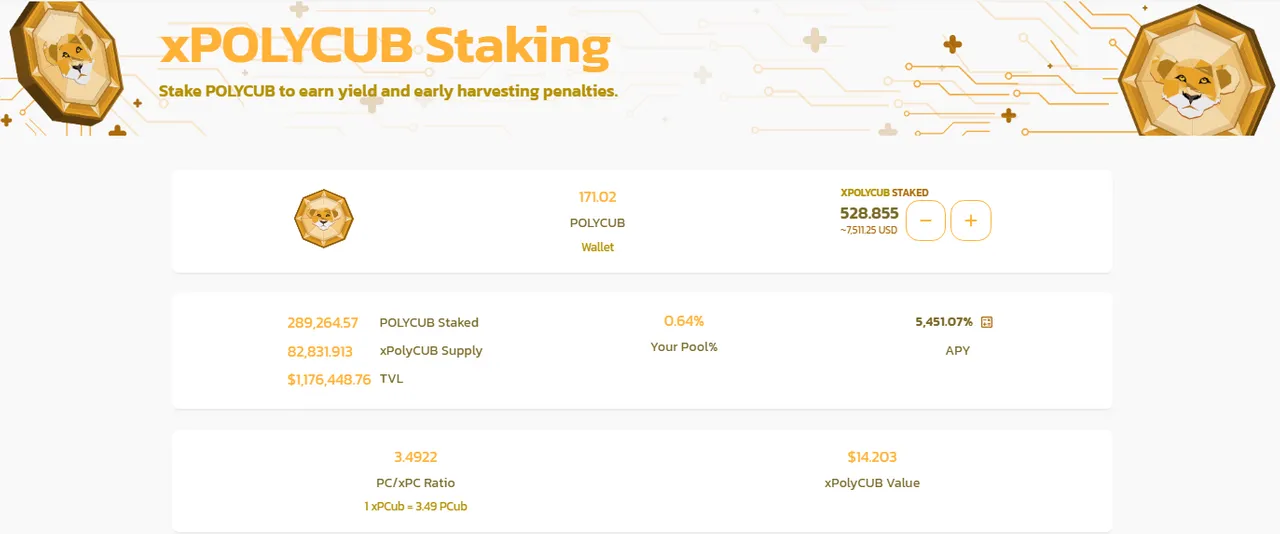Click the POLYCUB lion token icon

324,218
